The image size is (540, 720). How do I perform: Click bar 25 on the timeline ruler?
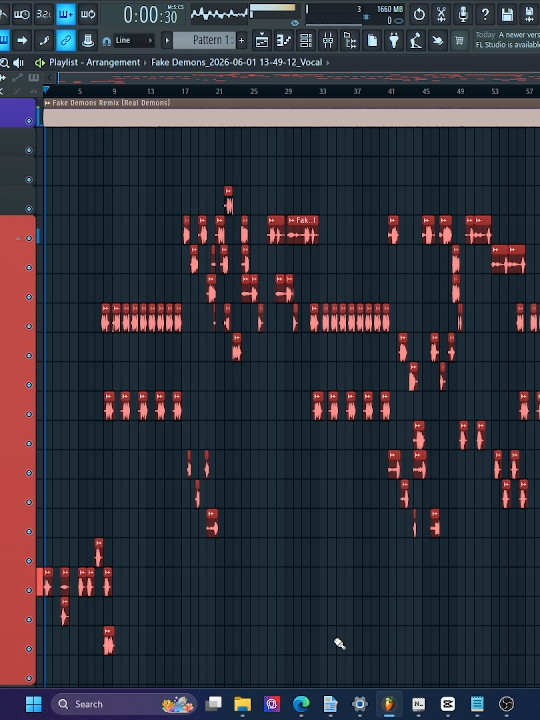pyautogui.click(x=254, y=91)
